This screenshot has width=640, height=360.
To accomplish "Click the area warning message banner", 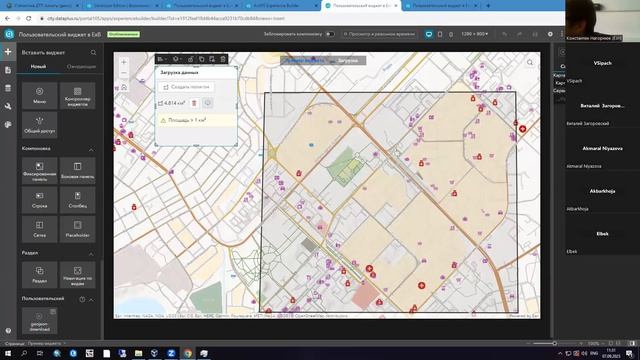I will [x=197, y=120].
